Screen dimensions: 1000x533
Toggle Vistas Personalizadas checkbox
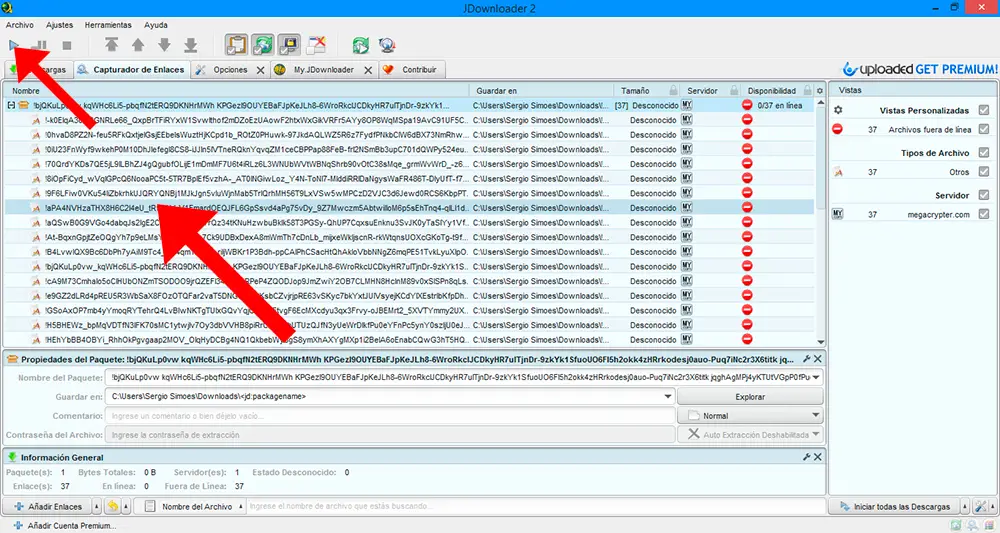point(984,110)
